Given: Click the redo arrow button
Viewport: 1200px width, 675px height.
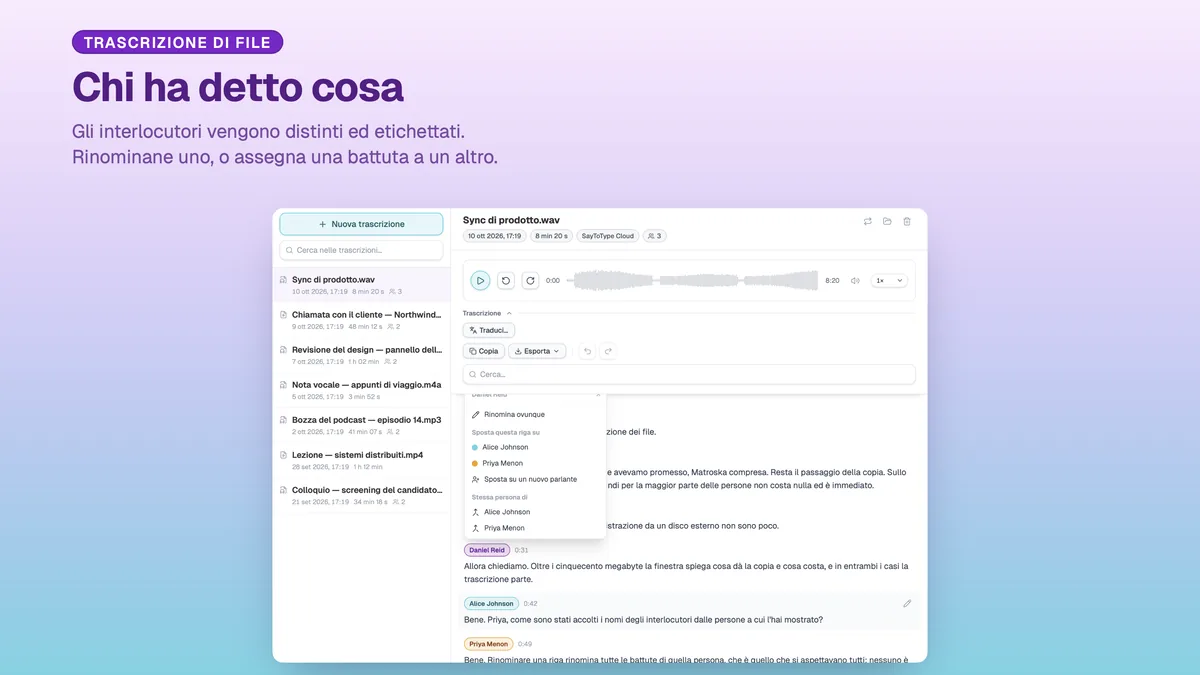Looking at the screenshot, I should [608, 351].
